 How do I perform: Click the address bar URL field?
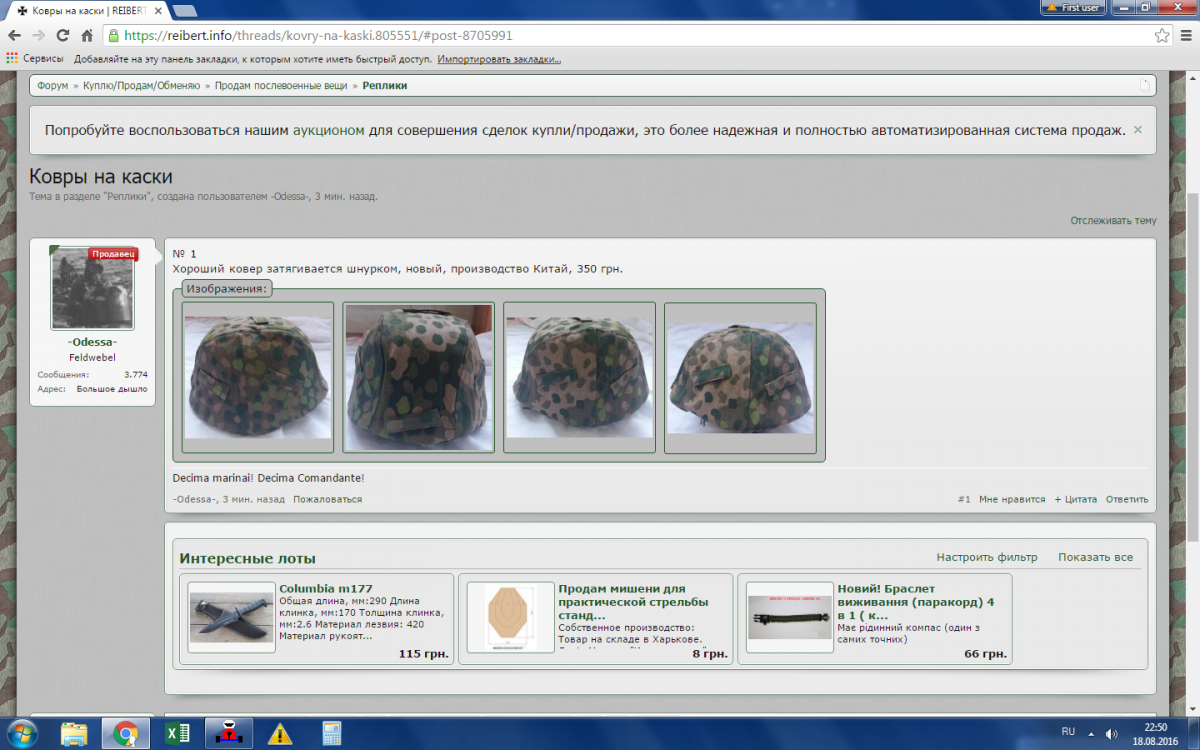click(600, 35)
